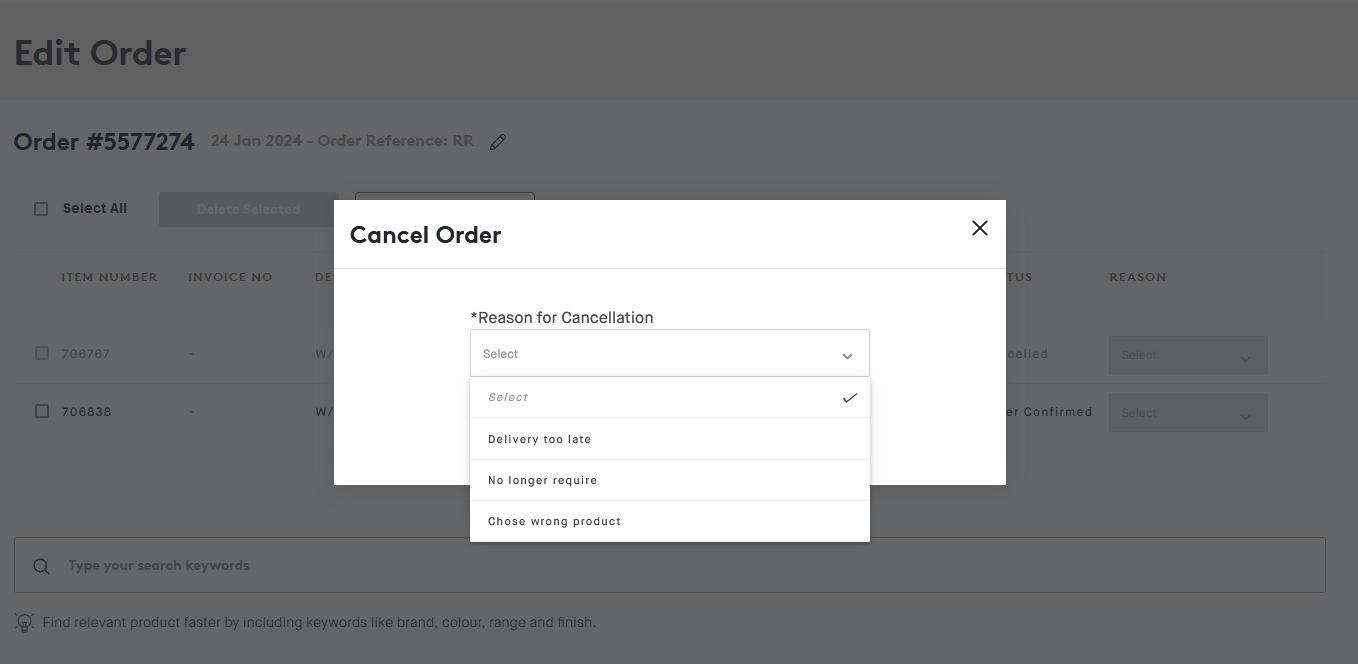
Task: Choose the Chose wrong product option
Action: tap(555, 521)
